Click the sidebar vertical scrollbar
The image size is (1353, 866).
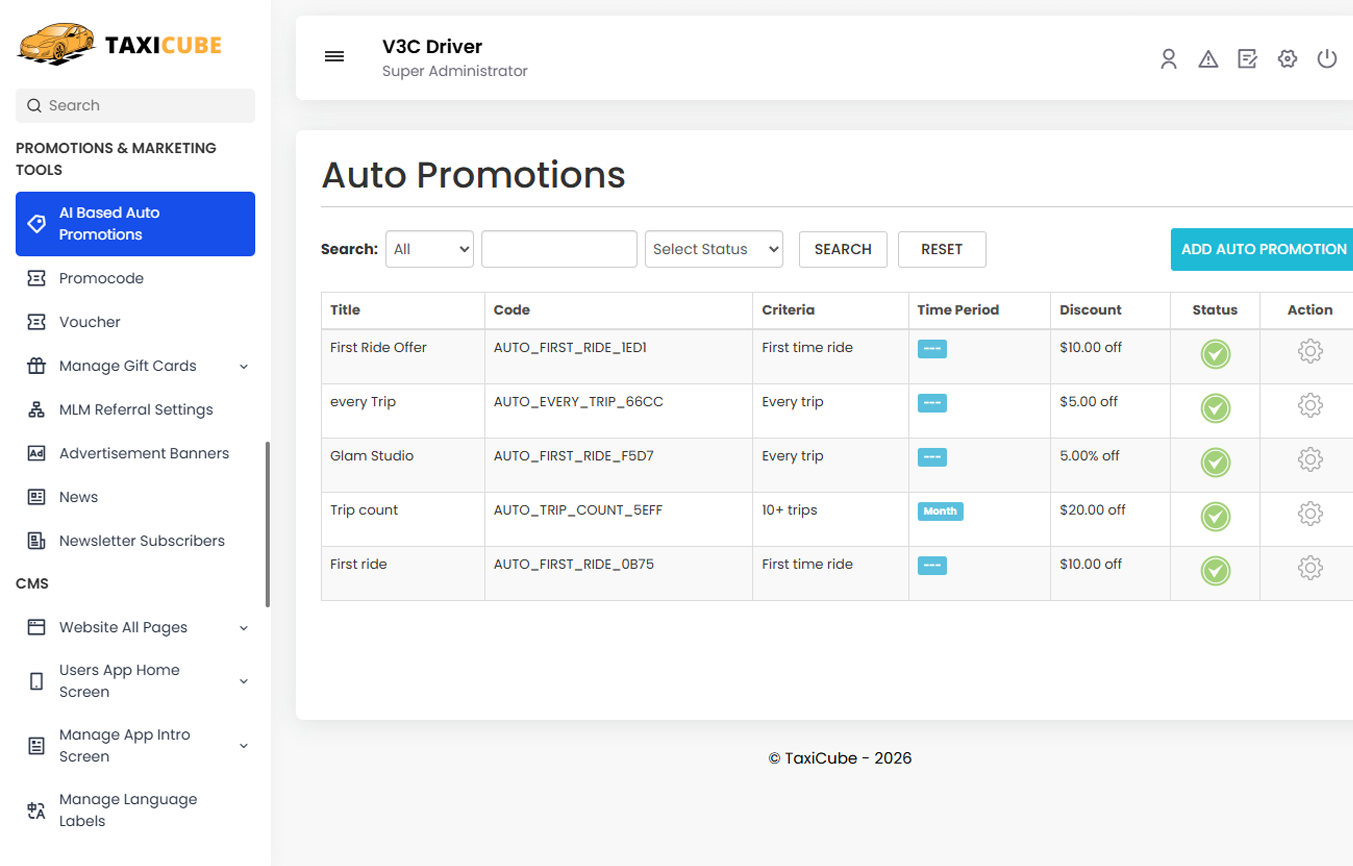click(x=267, y=524)
